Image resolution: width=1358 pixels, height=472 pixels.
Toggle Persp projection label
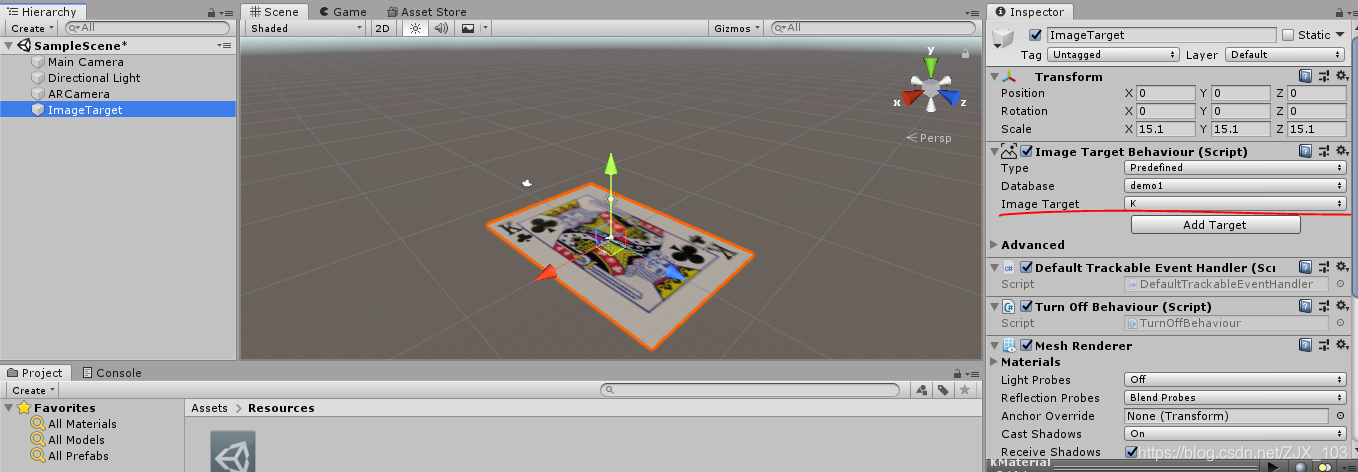point(929,138)
